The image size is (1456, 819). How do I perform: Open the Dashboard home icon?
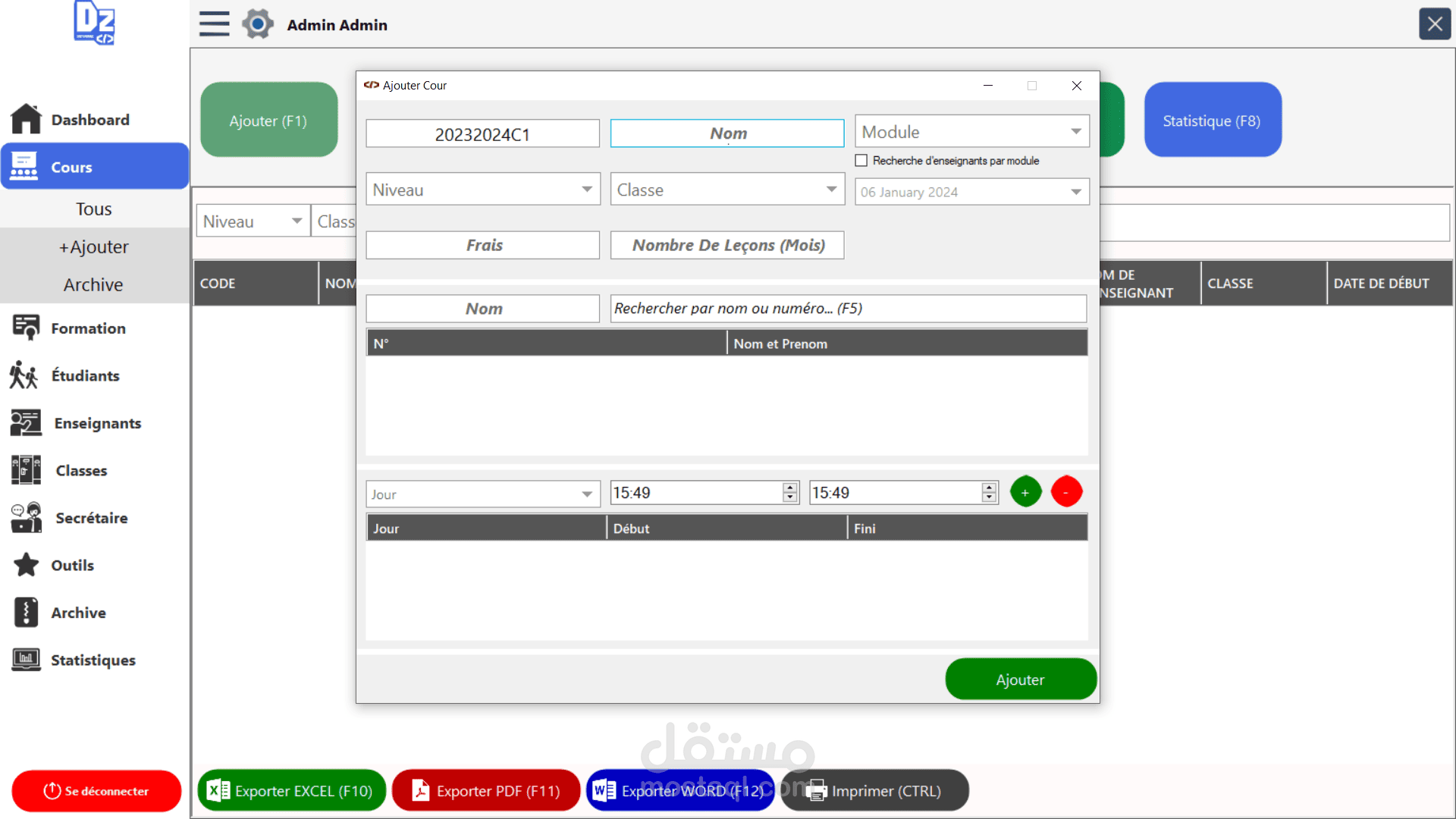(26, 119)
